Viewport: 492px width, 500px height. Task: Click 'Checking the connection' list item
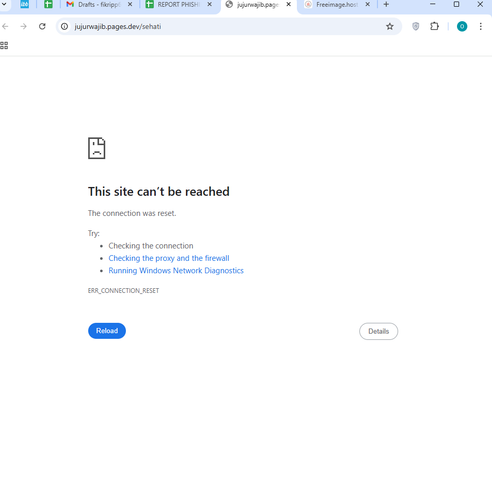tap(151, 246)
